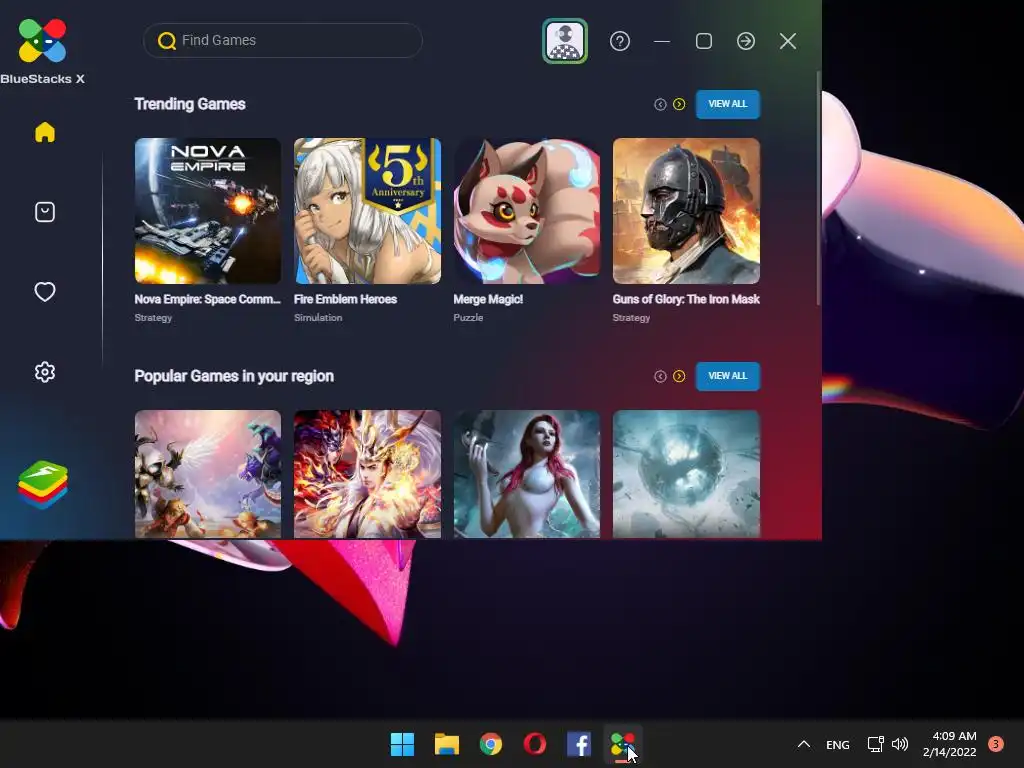Show next Trending Games with right arrow

[679, 104]
